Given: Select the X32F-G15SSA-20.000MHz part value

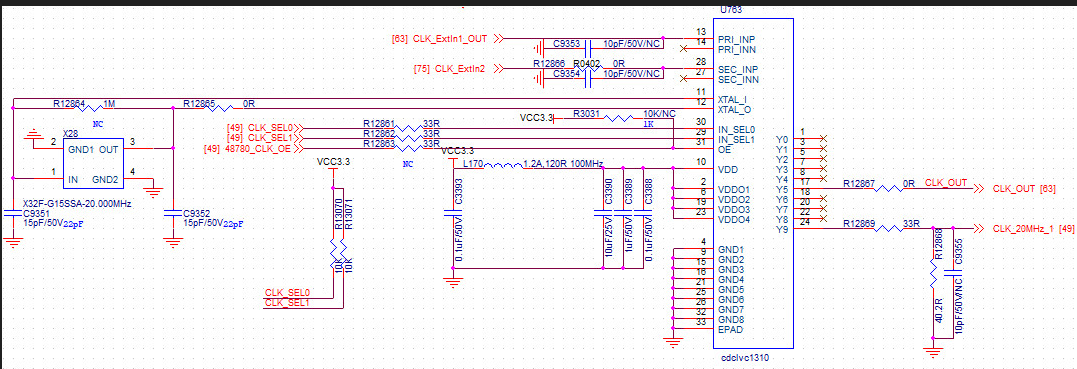Looking at the screenshot, I should (78, 204).
